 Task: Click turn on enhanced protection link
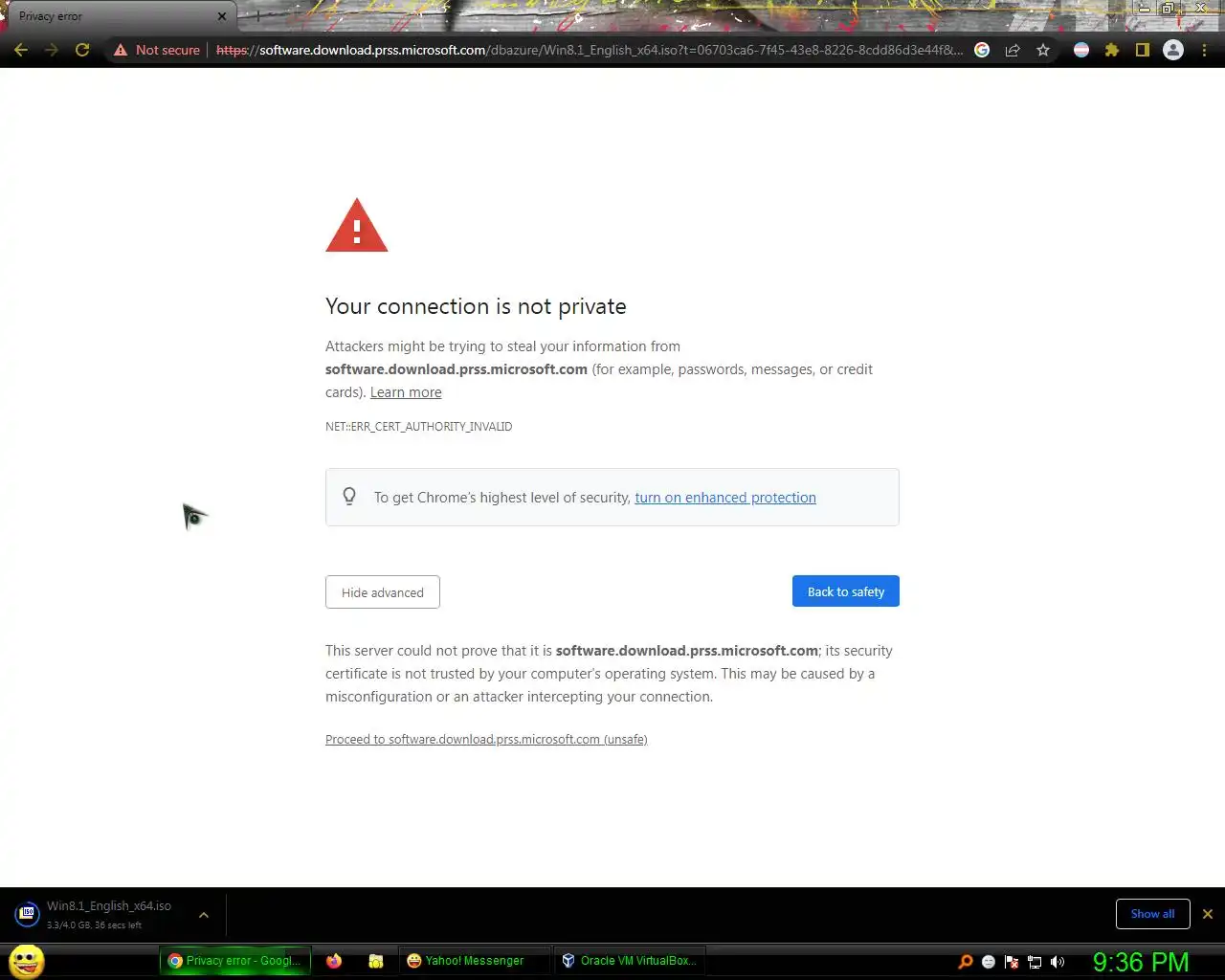pyautogui.click(x=725, y=498)
